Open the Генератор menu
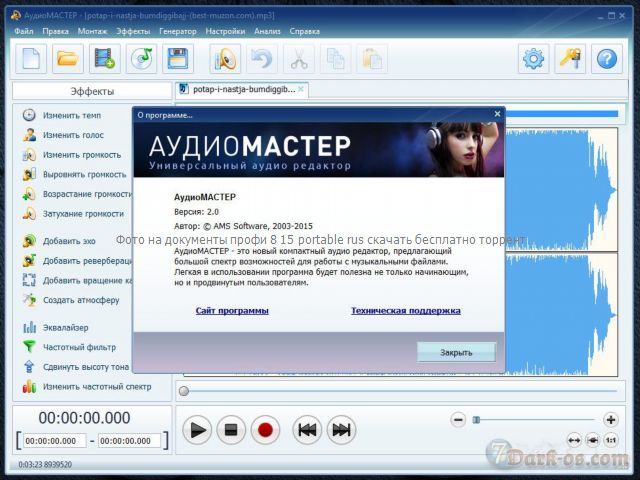This screenshot has width=640, height=480. (x=178, y=31)
